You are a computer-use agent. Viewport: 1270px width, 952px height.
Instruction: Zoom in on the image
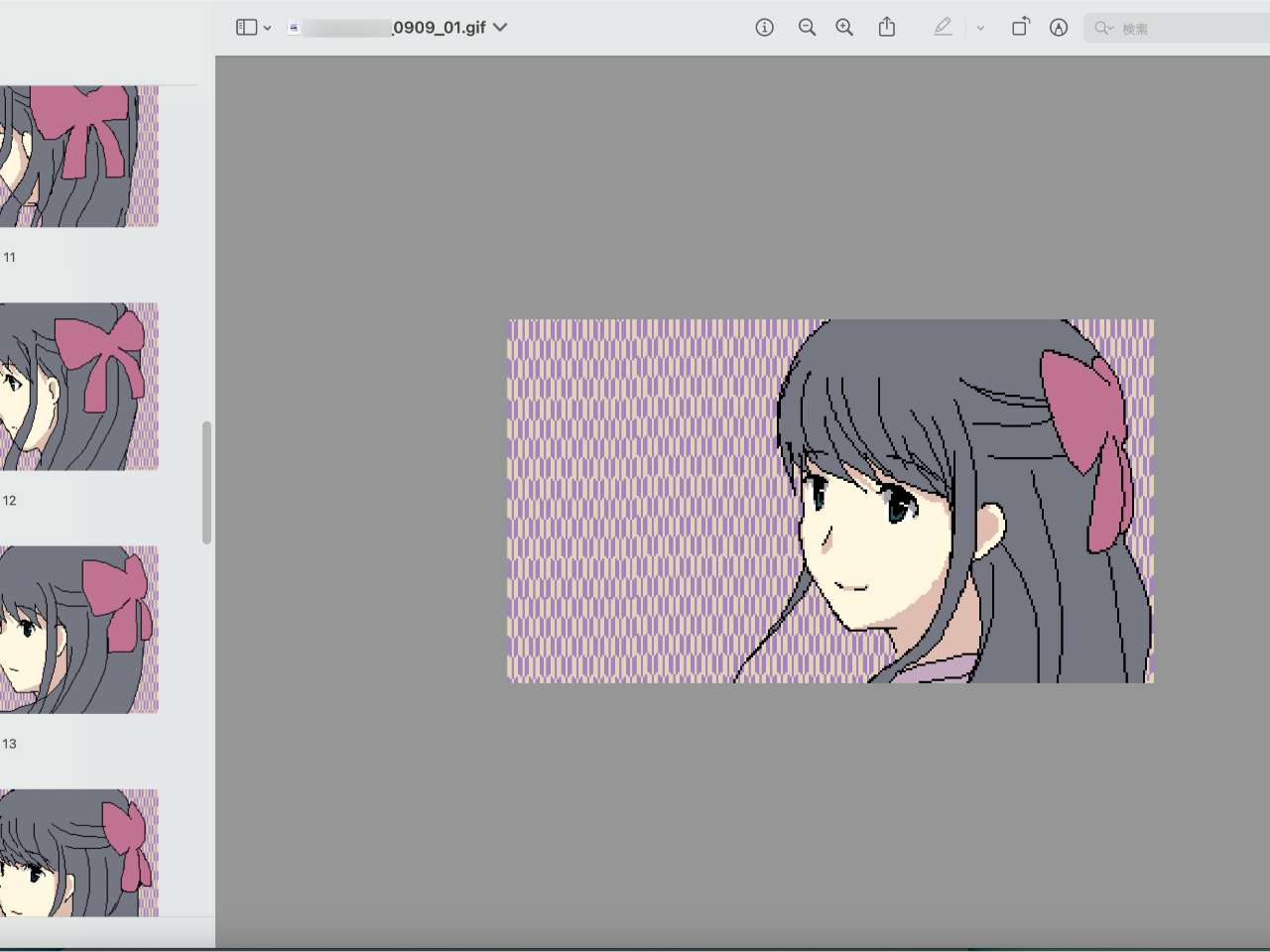tap(844, 28)
